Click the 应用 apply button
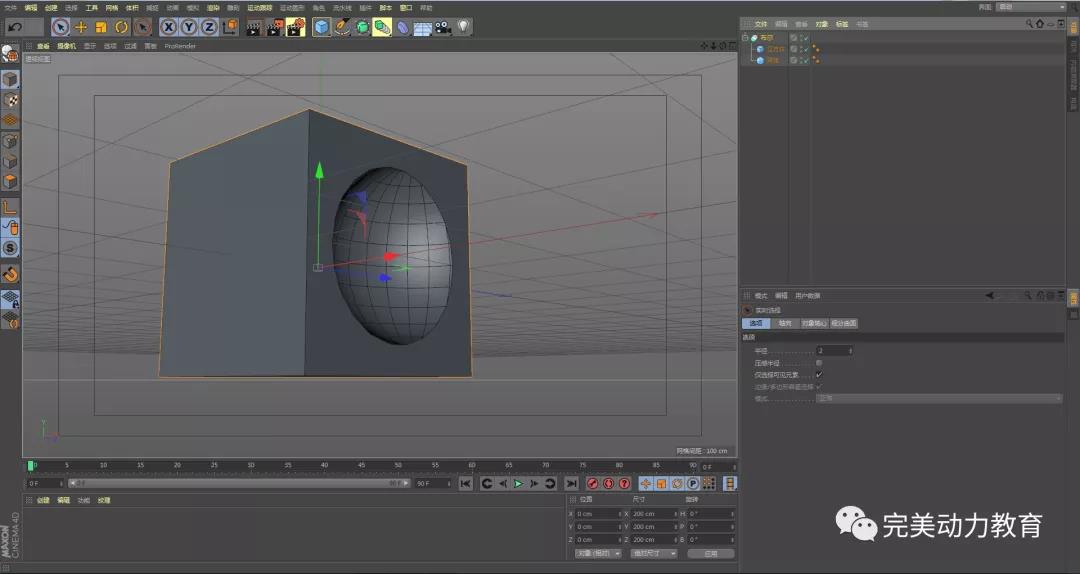Viewport: 1080px width, 574px height. pyautogui.click(x=710, y=553)
